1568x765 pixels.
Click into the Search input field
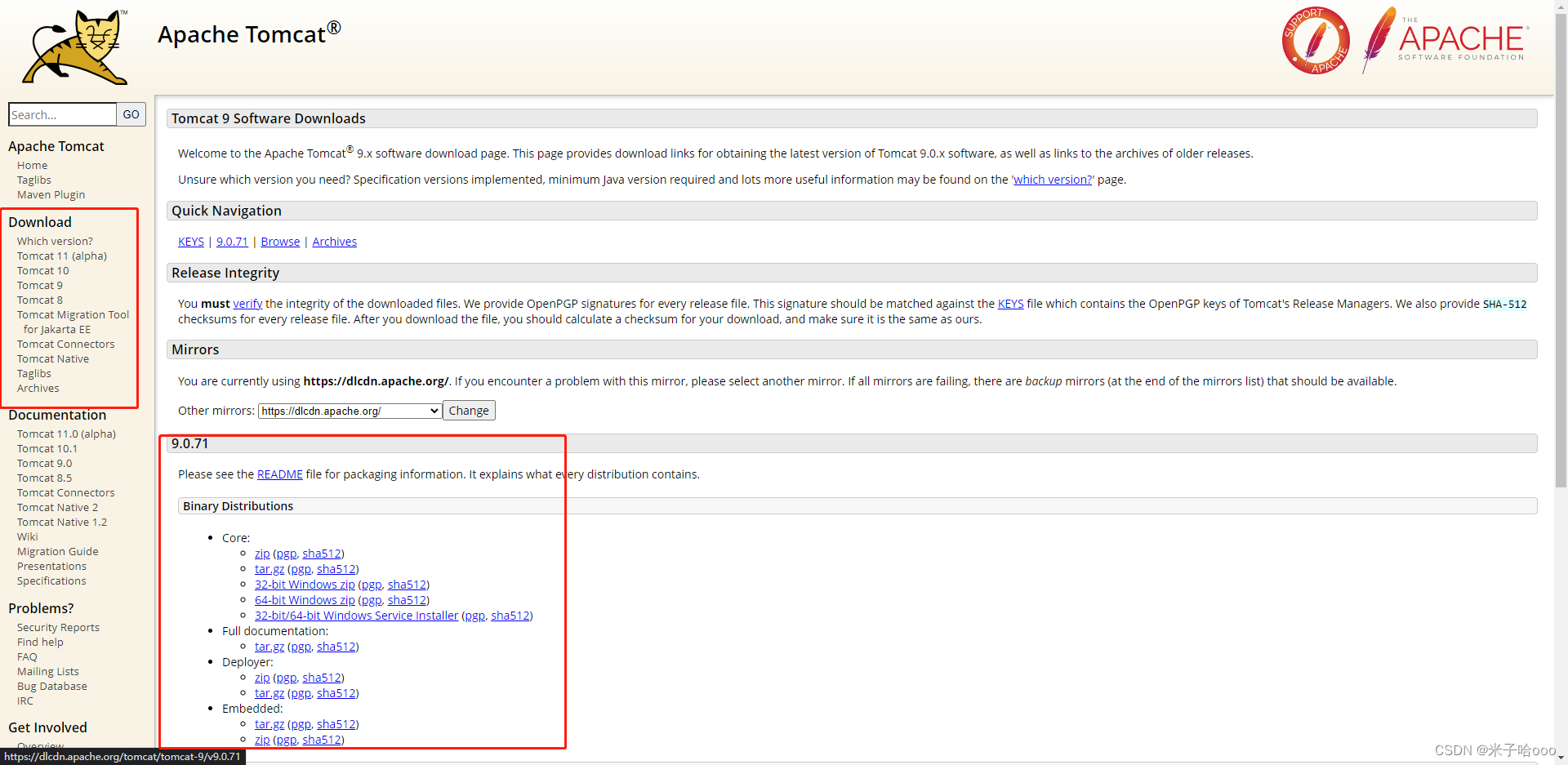62,114
